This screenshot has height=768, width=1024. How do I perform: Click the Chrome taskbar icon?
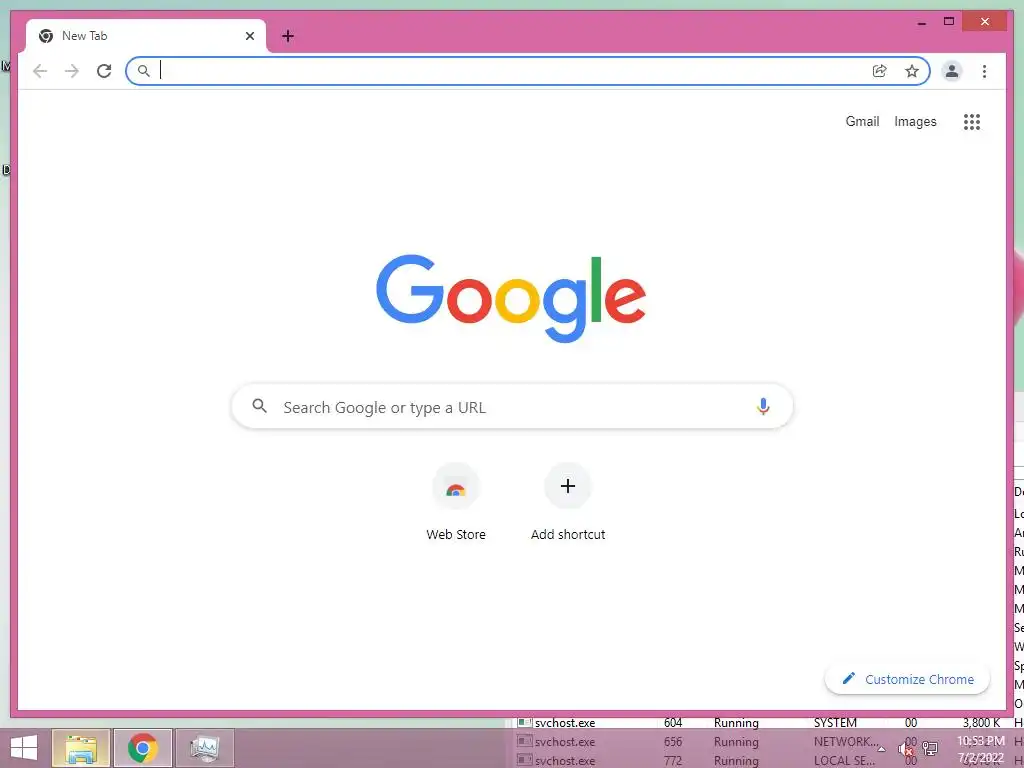click(143, 748)
